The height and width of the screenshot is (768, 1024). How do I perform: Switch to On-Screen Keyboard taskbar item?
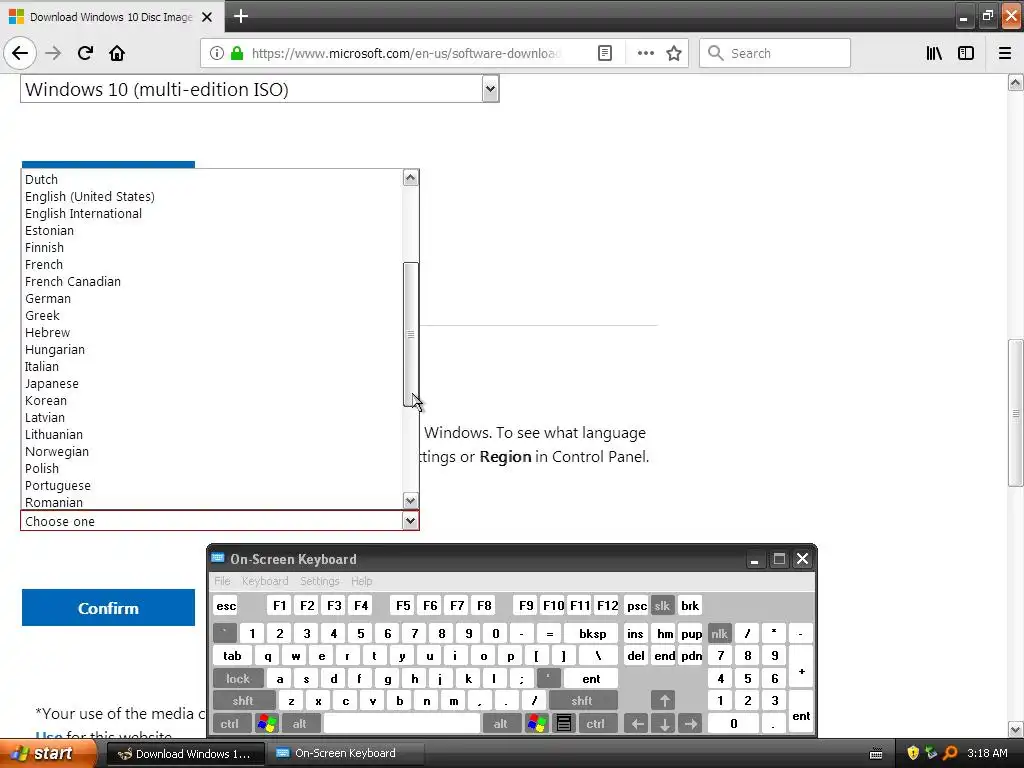tap(346, 753)
